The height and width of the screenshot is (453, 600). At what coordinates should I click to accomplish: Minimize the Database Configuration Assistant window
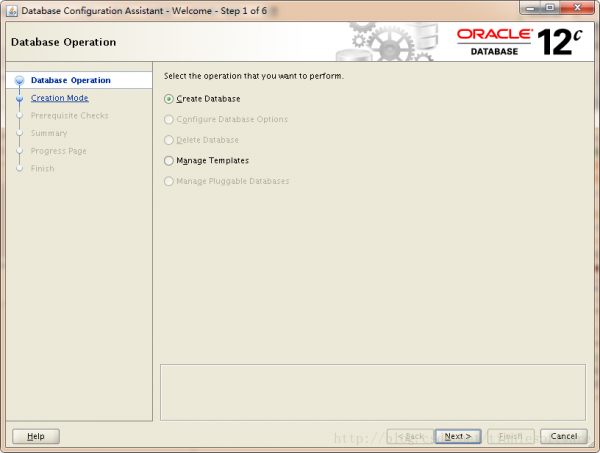pos(530,8)
